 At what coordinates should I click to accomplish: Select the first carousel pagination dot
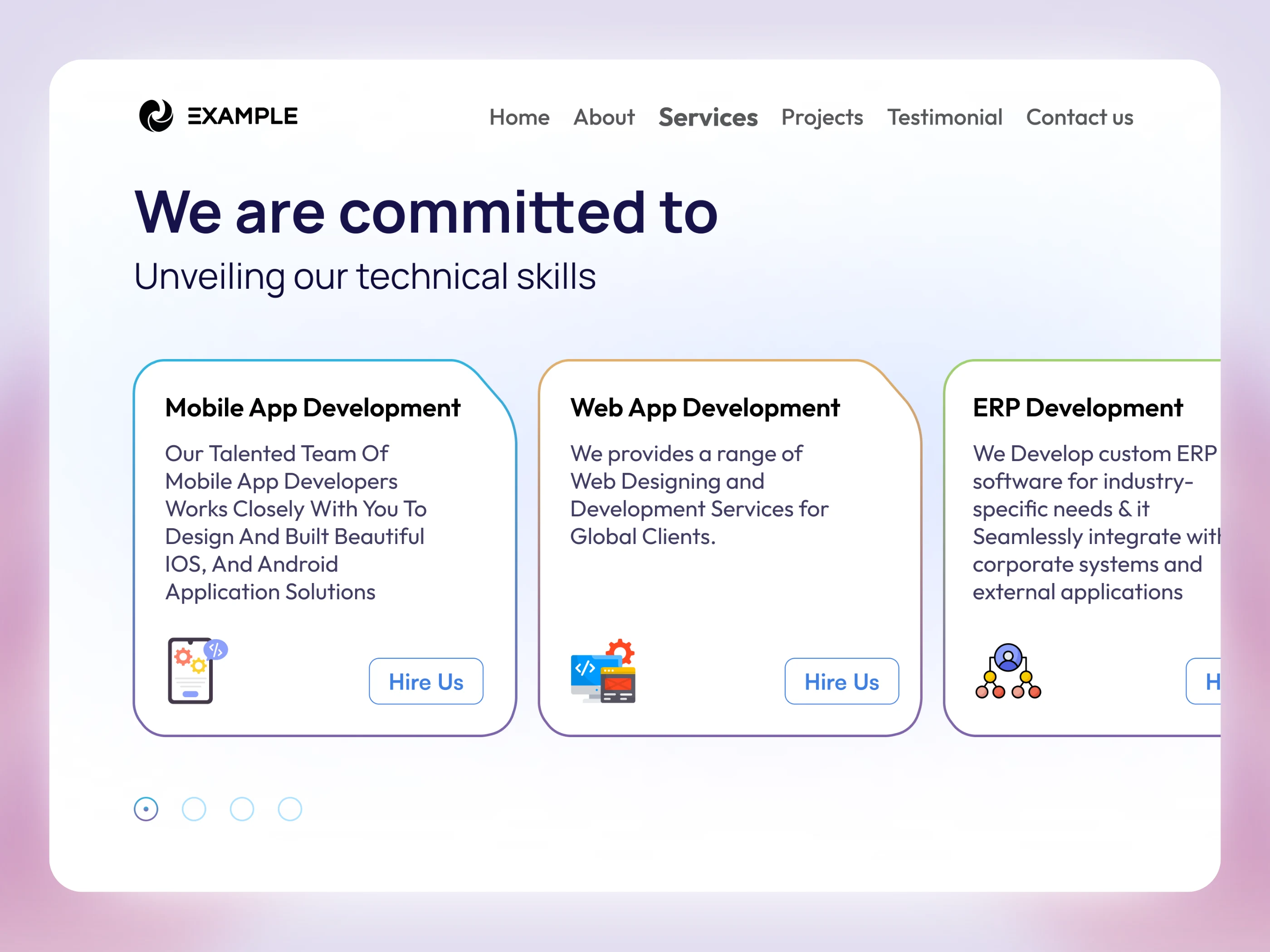point(146,809)
